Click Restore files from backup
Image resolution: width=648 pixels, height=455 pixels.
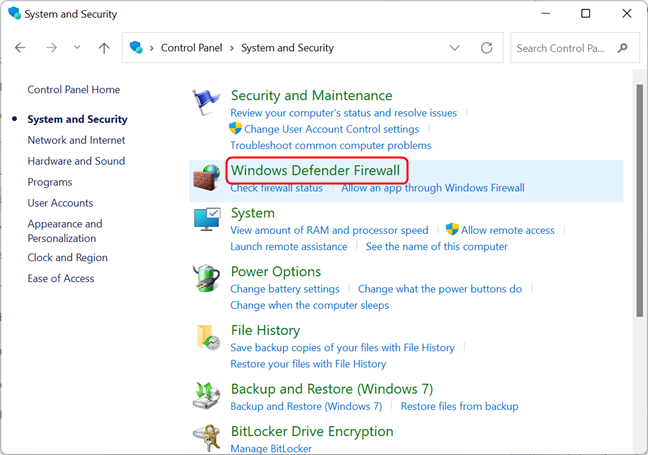point(459,406)
